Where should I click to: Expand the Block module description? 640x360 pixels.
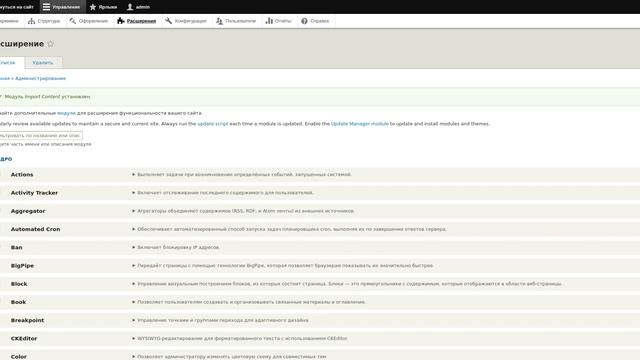[347, 284]
